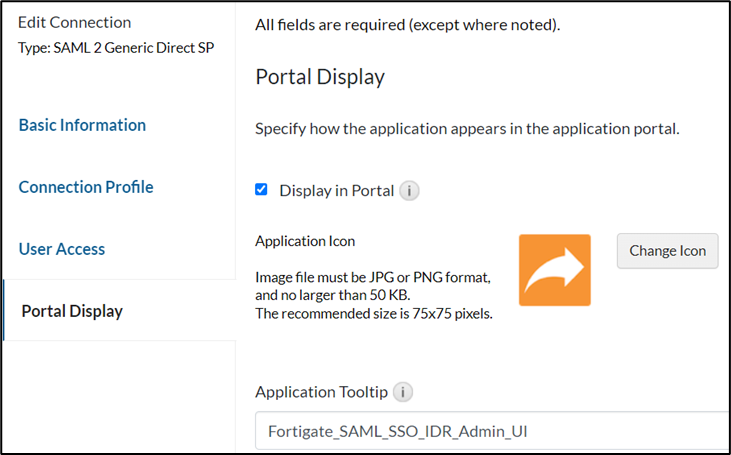Click the Application Icon label
The width and height of the screenshot is (731, 455).
305,241
